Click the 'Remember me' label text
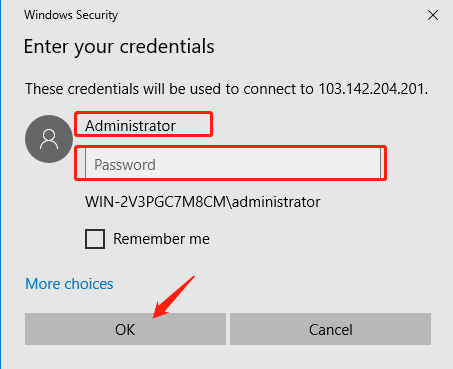The width and height of the screenshot is (453, 369). 161,239
